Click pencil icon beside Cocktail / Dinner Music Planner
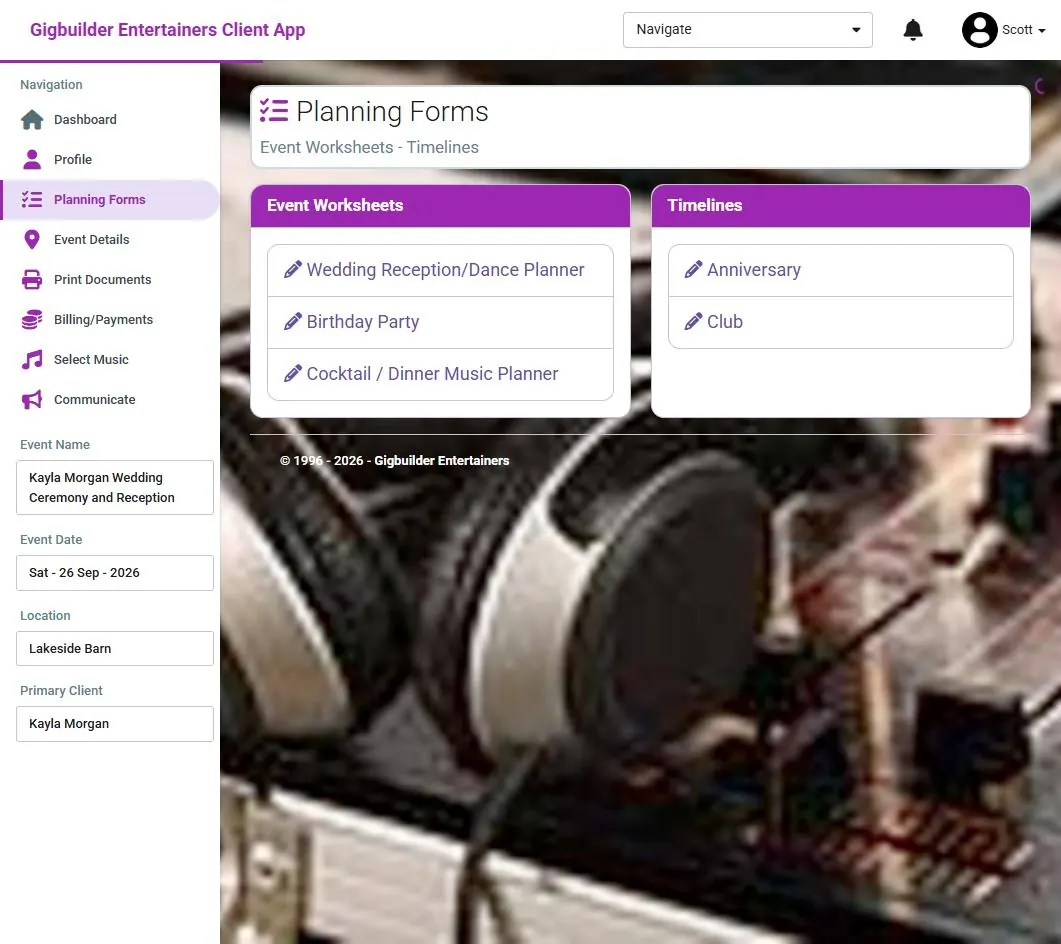Screen dimensions: 1061x944 (x=292, y=374)
